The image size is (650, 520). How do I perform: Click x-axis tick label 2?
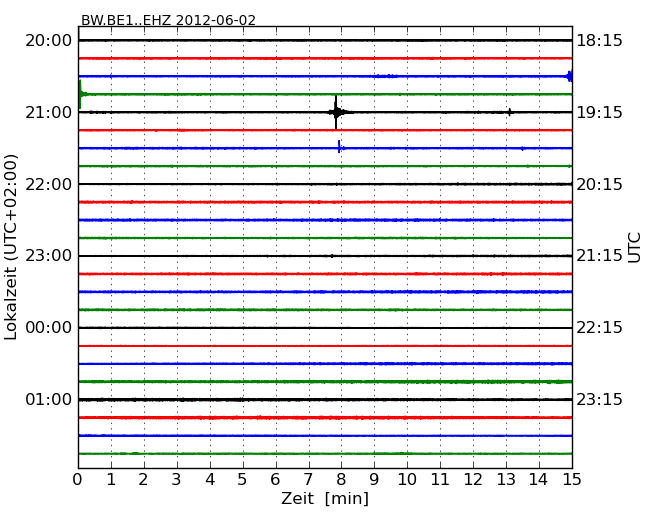[143, 480]
